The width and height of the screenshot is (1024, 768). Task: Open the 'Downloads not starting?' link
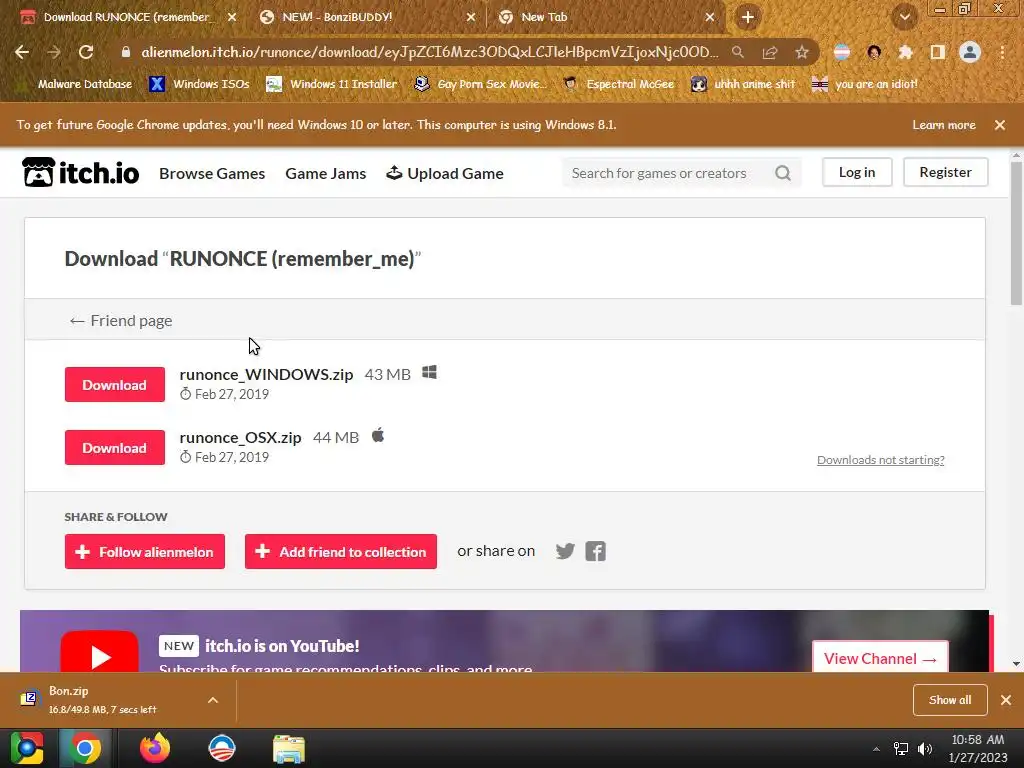(x=880, y=460)
